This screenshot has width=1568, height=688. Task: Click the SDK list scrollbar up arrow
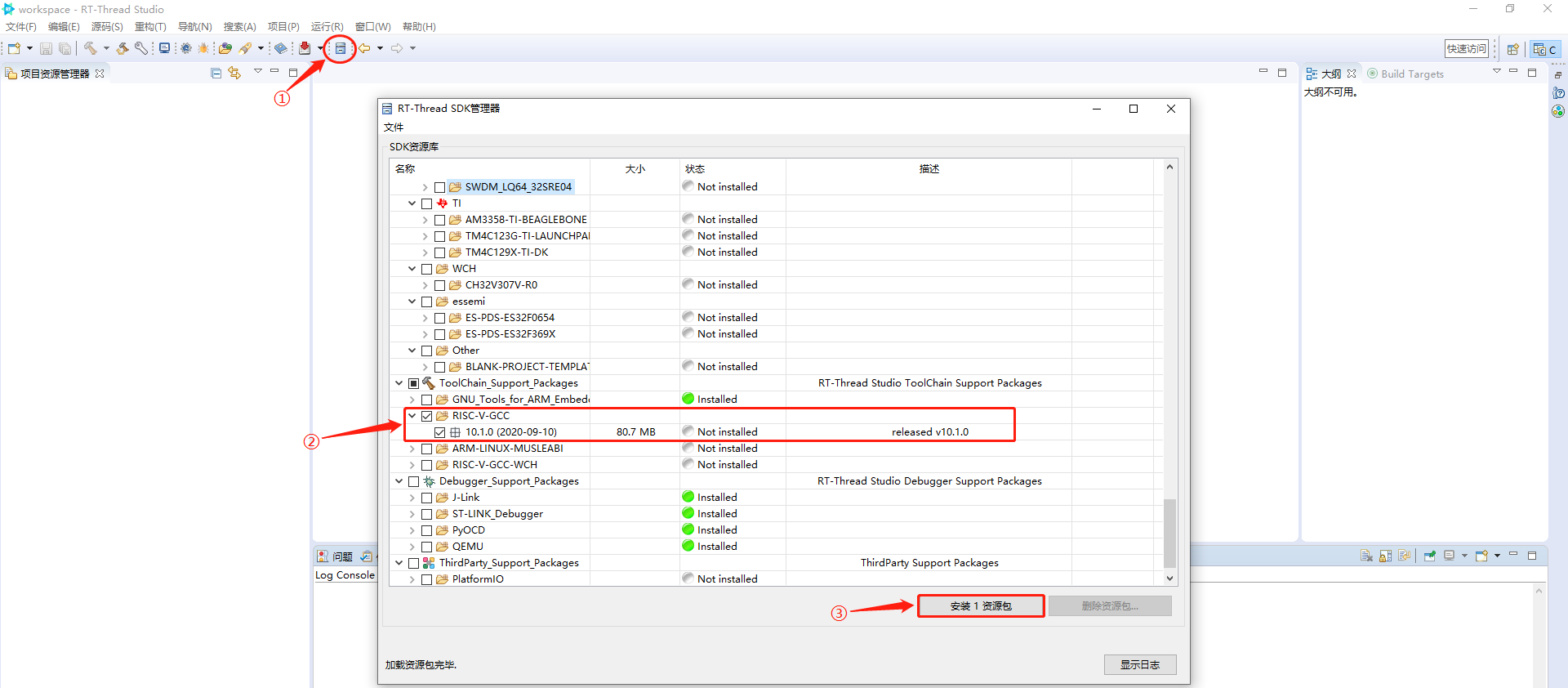pyautogui.click(x=1169, y=167)
